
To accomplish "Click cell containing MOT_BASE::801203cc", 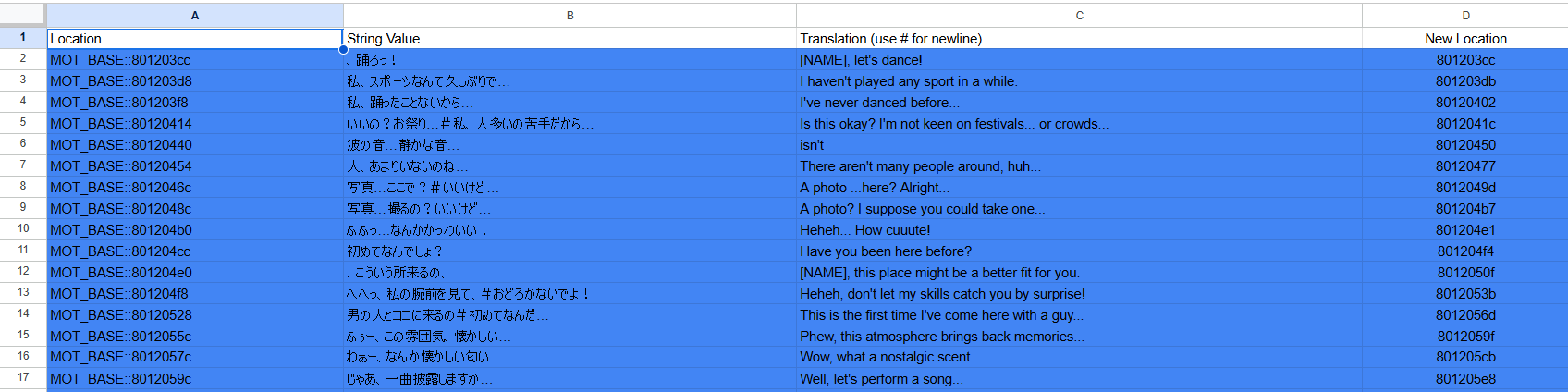I will 194,60.
